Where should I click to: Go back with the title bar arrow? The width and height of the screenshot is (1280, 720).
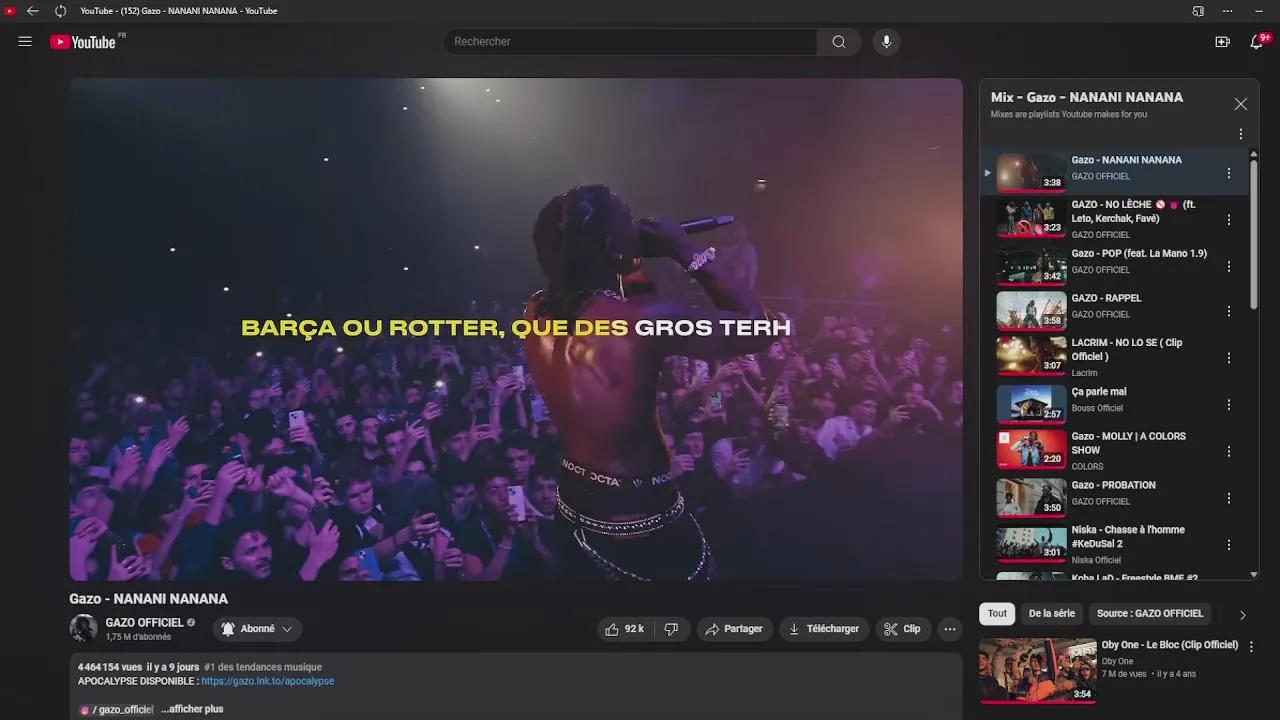point(33,11)
